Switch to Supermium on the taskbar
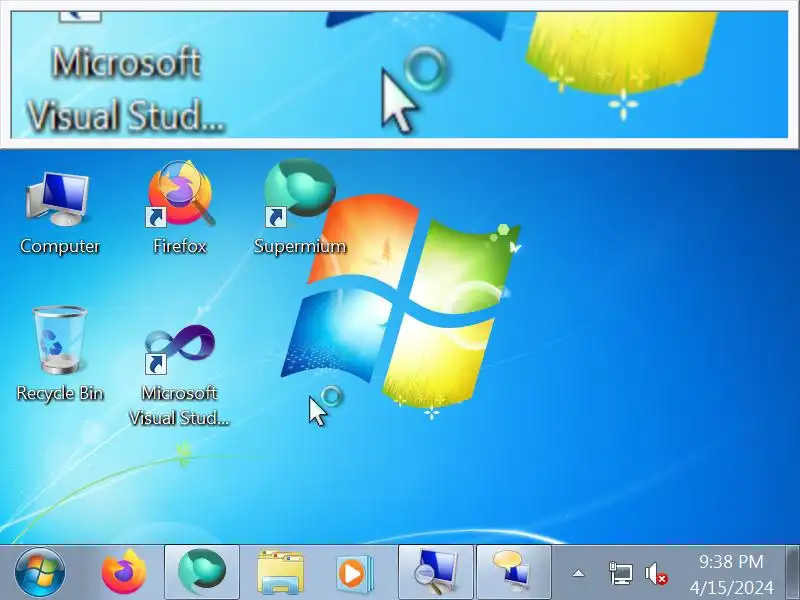This screenshot has width=800, height=600. [202, 572]
